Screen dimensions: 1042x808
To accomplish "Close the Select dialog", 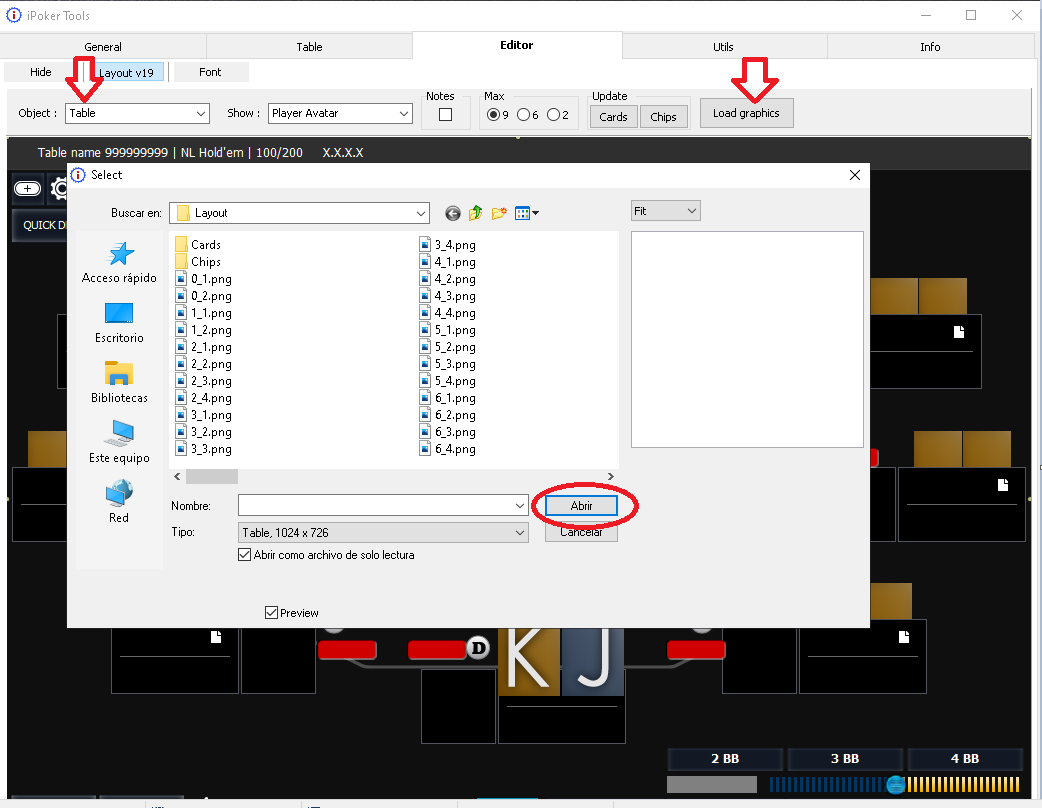I will (855, 175).
